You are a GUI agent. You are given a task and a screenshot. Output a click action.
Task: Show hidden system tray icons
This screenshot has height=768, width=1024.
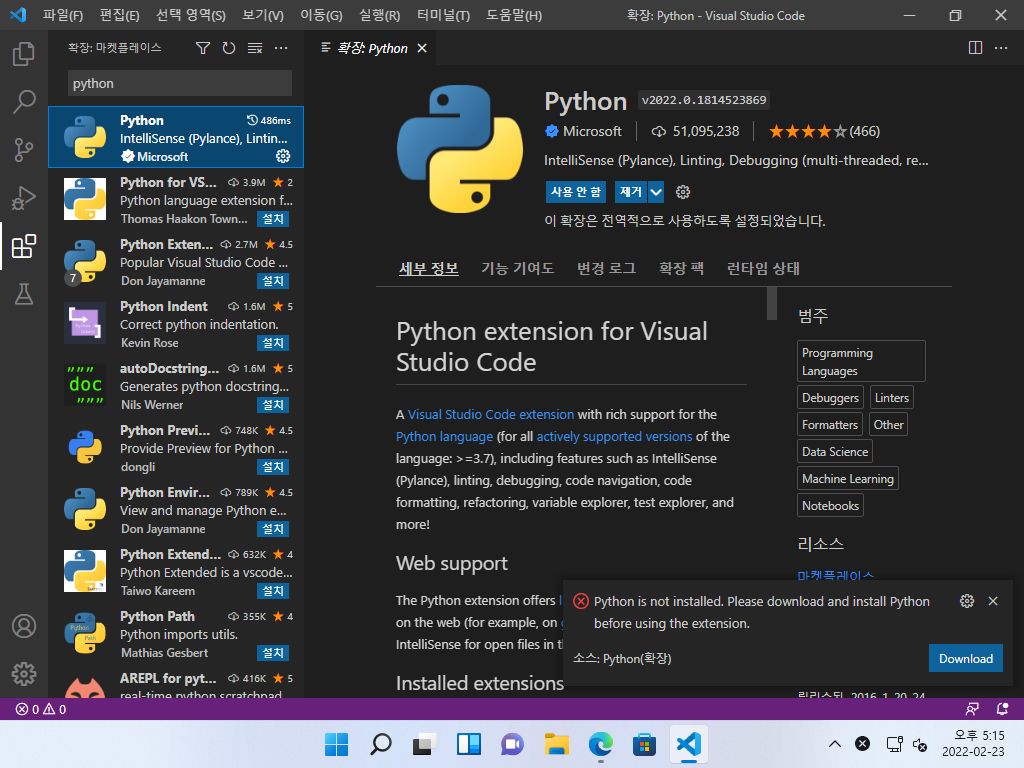(x=835, y=744)
